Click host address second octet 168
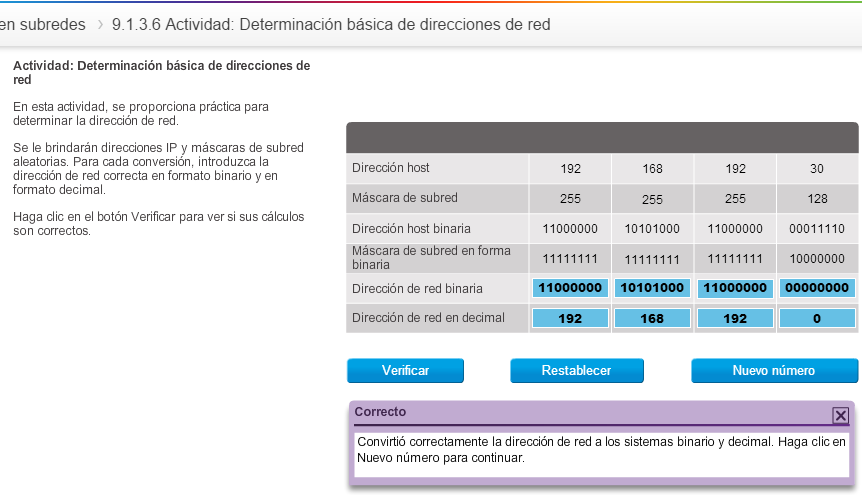 (x=652, y=169)
